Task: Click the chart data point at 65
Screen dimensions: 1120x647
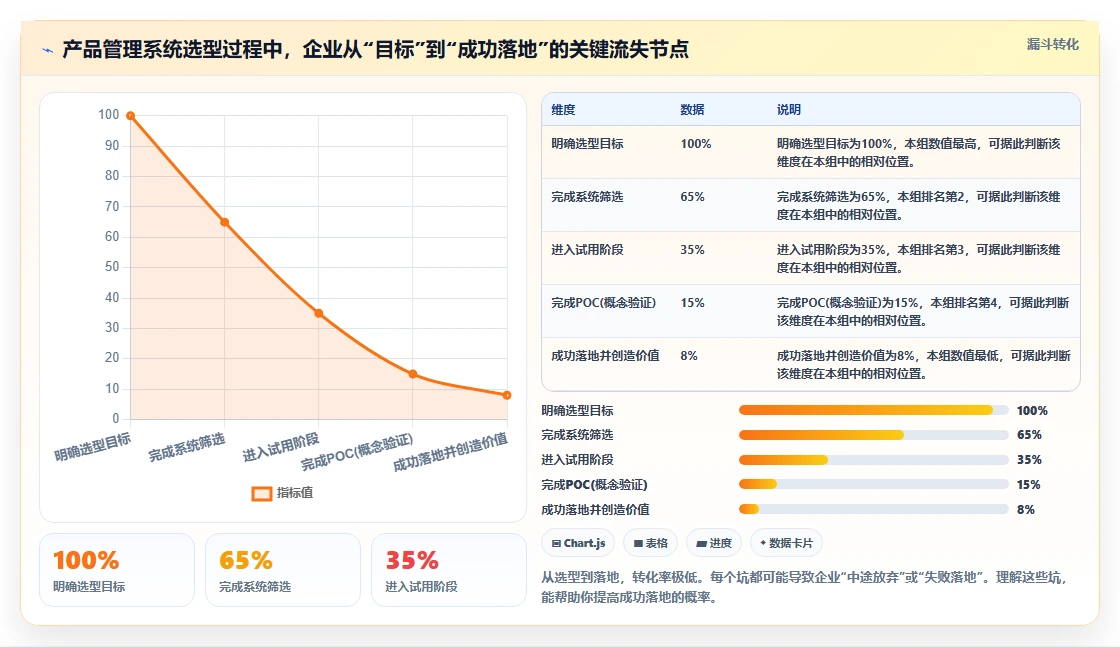Action: 224,222
